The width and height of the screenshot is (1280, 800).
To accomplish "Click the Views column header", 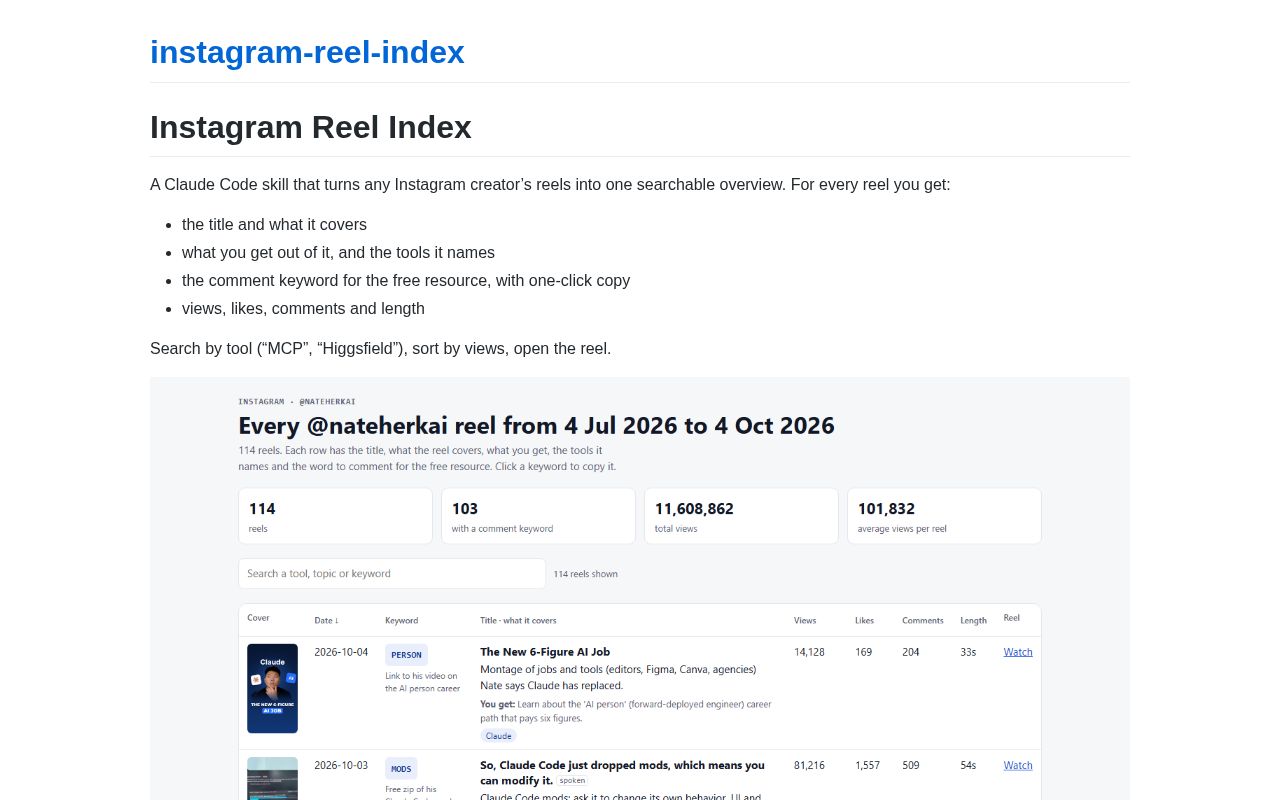I will coord(805,620).
